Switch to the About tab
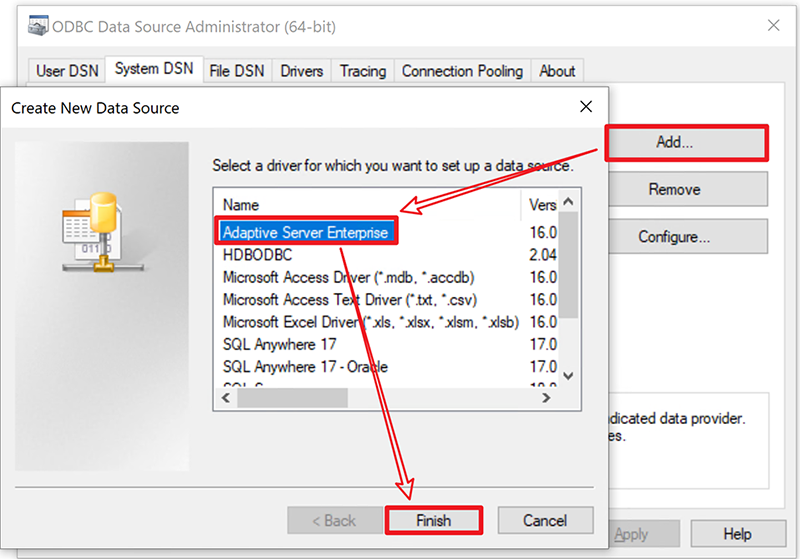800x559 pixels. (557, 71)
